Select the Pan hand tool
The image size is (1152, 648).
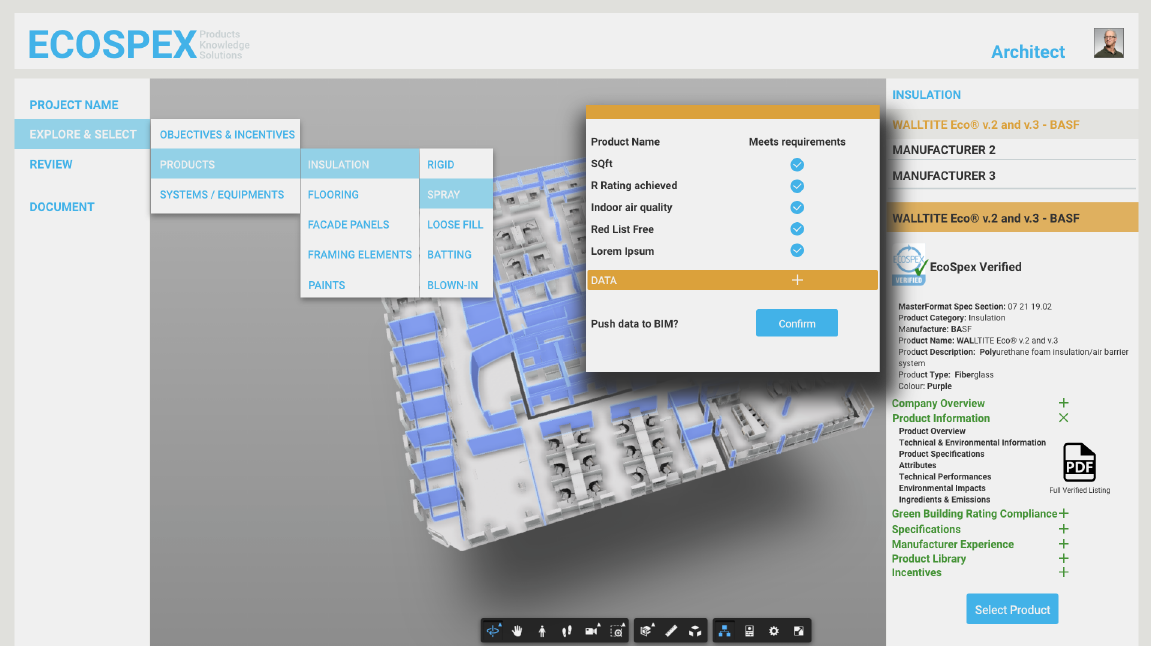pyautogui.click(x=517, y=630)
